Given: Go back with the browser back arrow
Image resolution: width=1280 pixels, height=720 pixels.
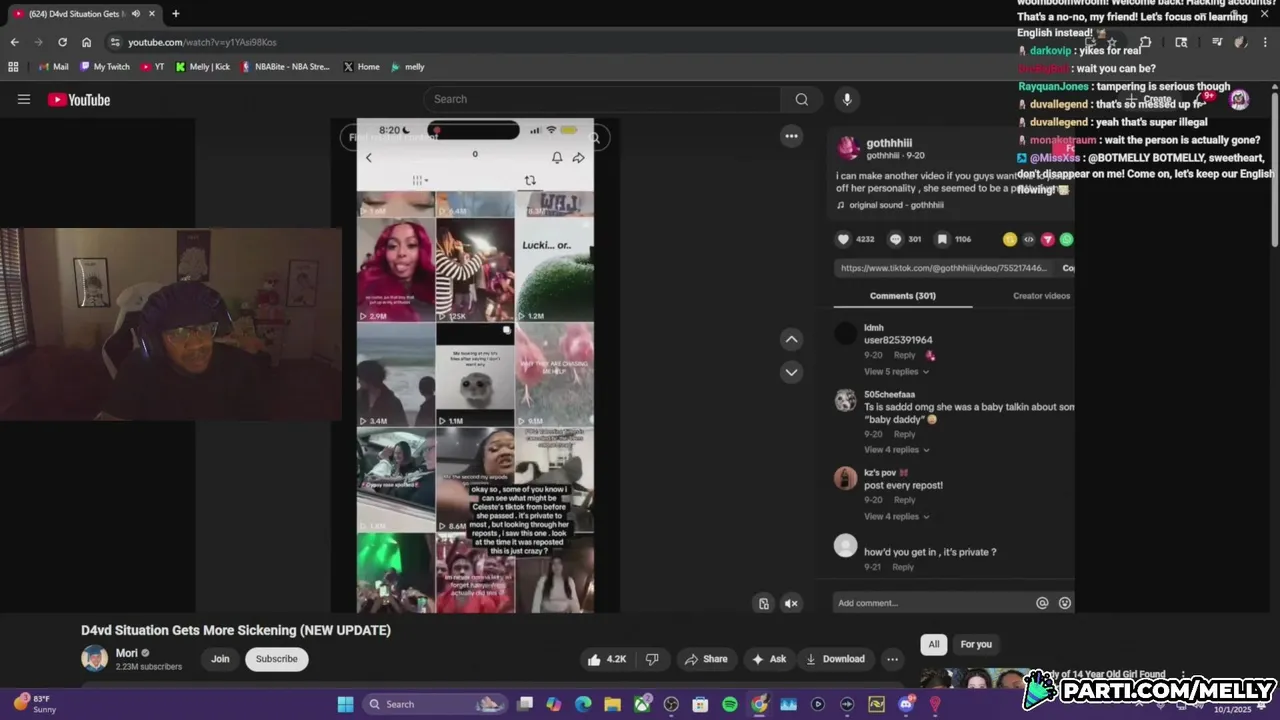Looking at the screenshot, I should tap(14, 42).
